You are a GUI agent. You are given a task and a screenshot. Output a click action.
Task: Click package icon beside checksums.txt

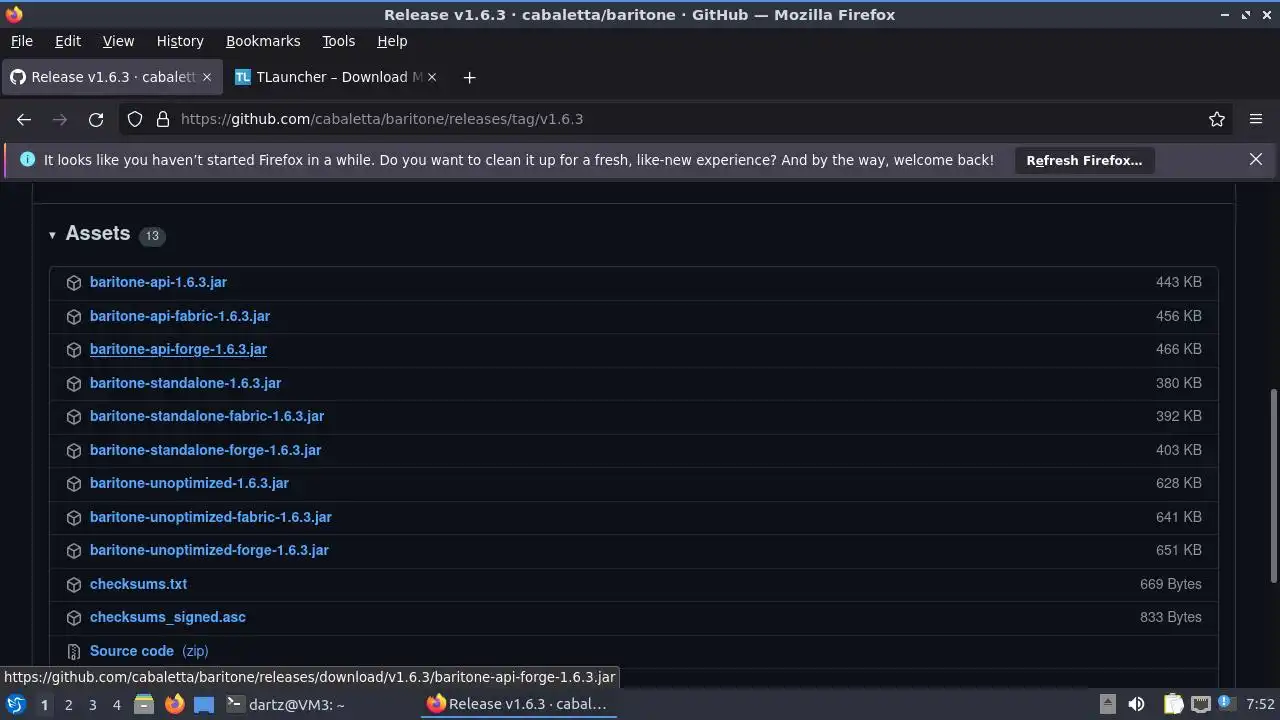tap(73, 584)
